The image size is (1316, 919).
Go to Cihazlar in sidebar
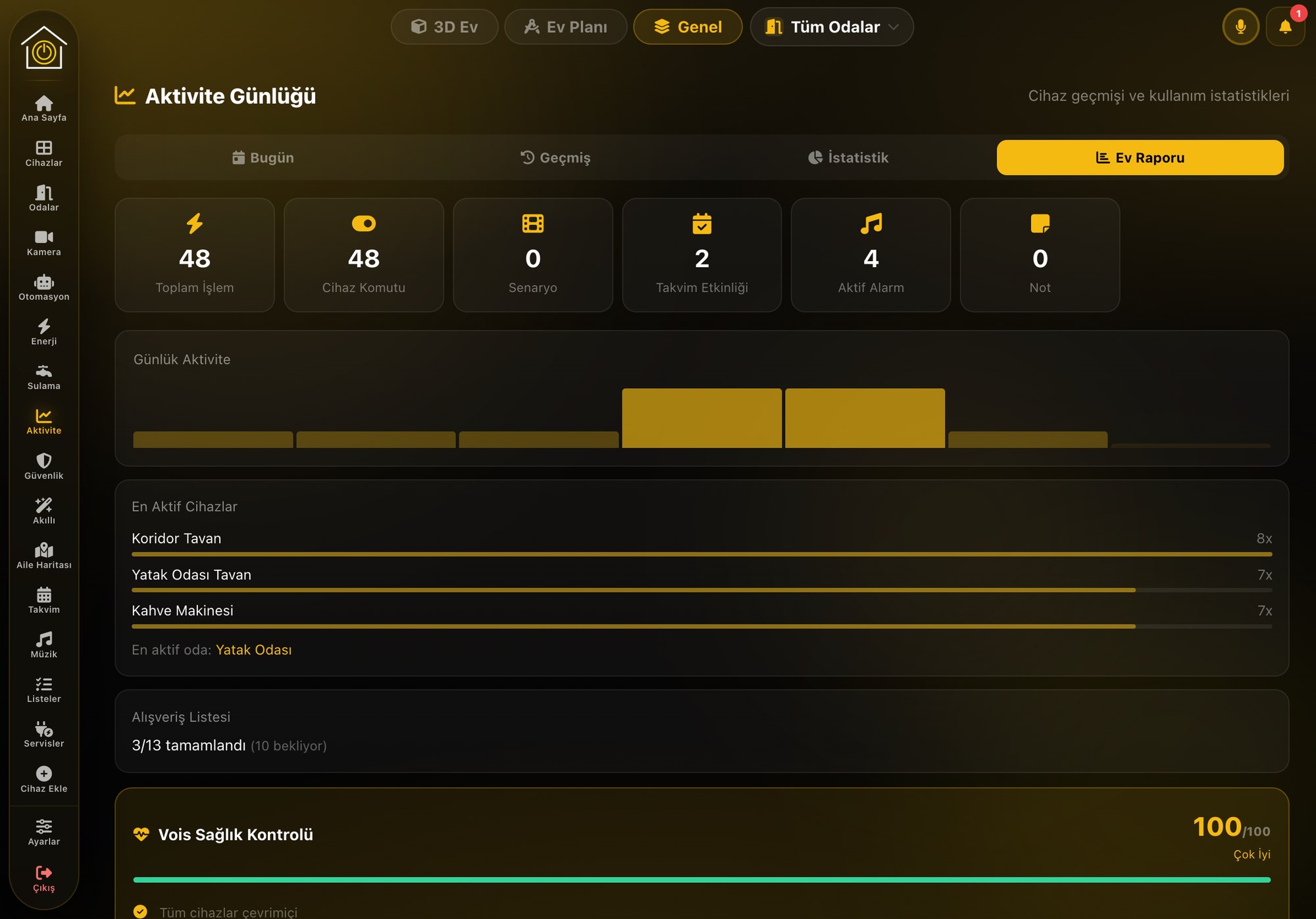[43, 153]
